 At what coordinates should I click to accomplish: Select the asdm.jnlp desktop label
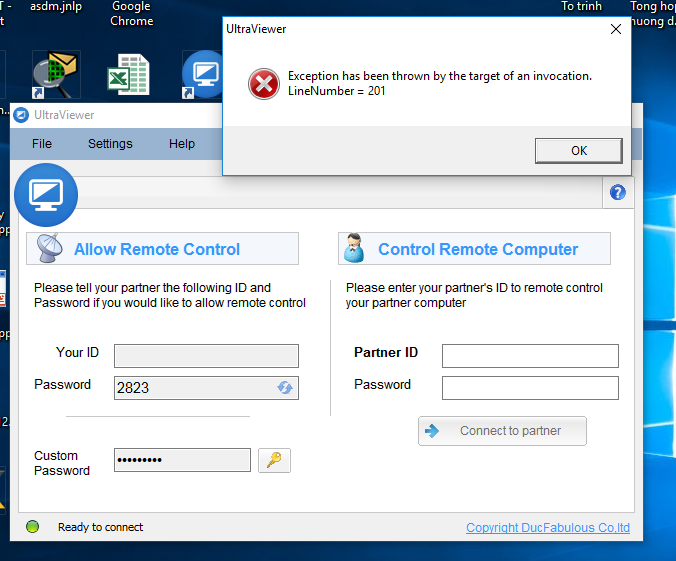coord(56,6)
